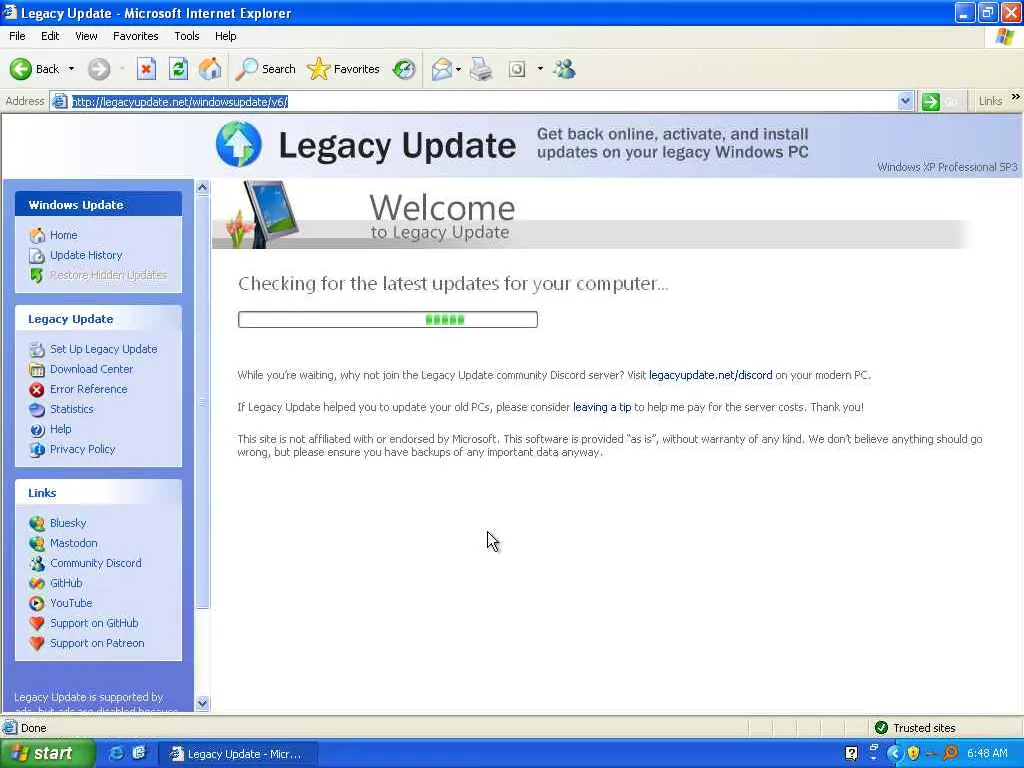Click the legacyupdate.net/discord hyperlink

pyautogui.click(x=711, y=375)
